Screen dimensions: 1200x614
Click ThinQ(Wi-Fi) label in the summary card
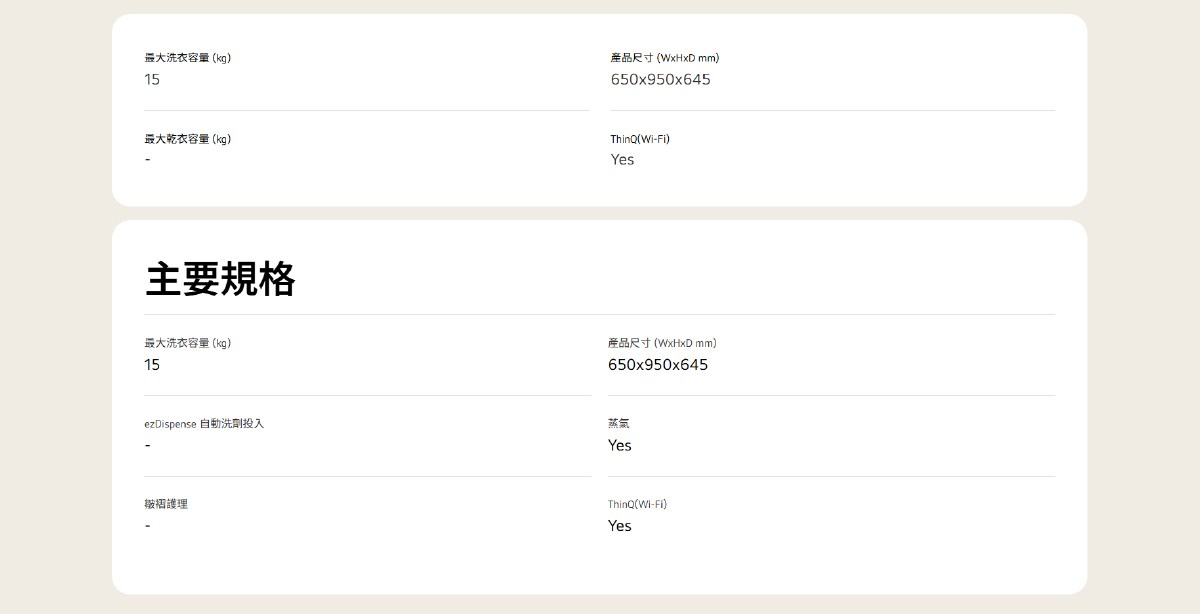coord(640,139)
